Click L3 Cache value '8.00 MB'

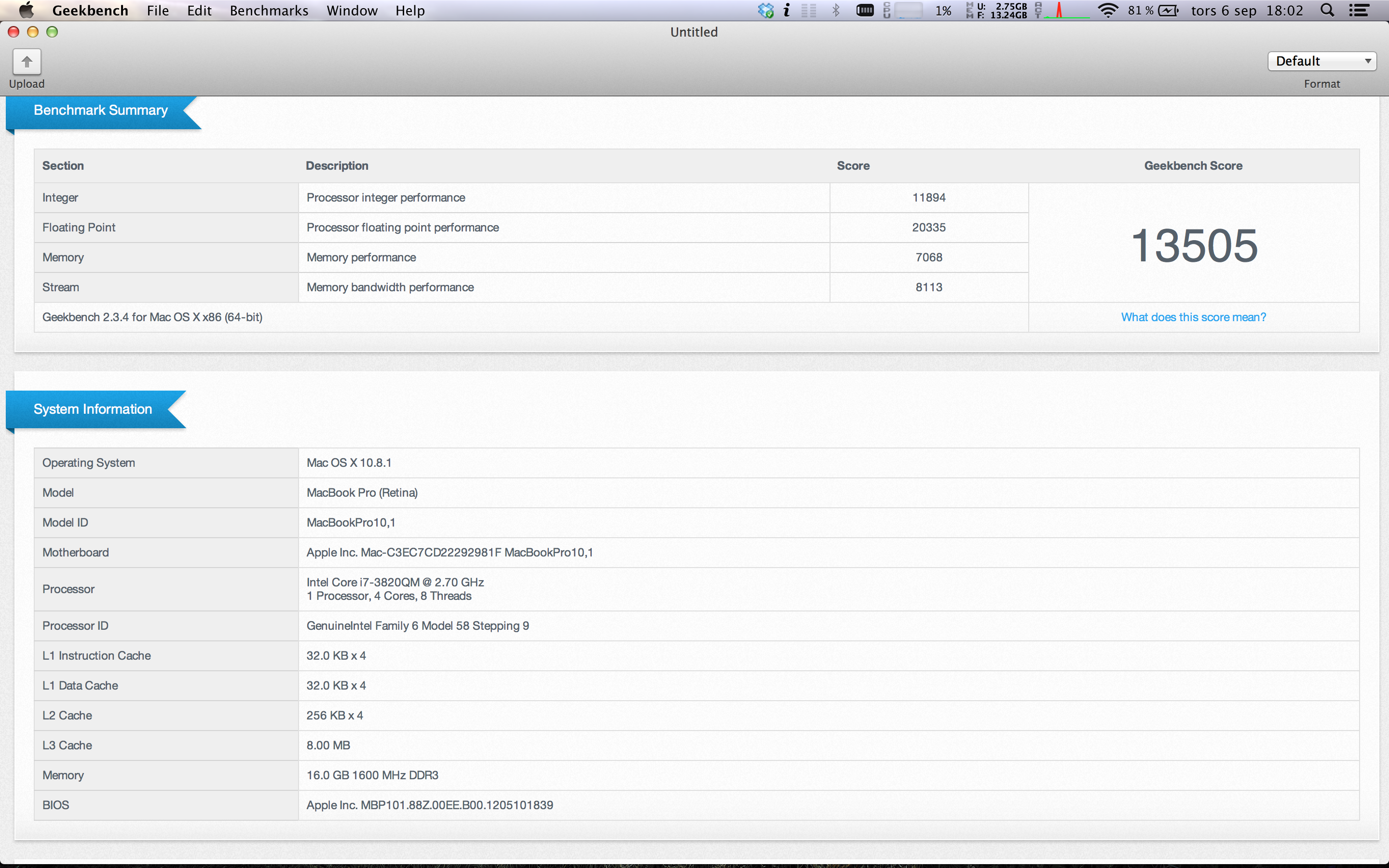[x=328, y=745]
